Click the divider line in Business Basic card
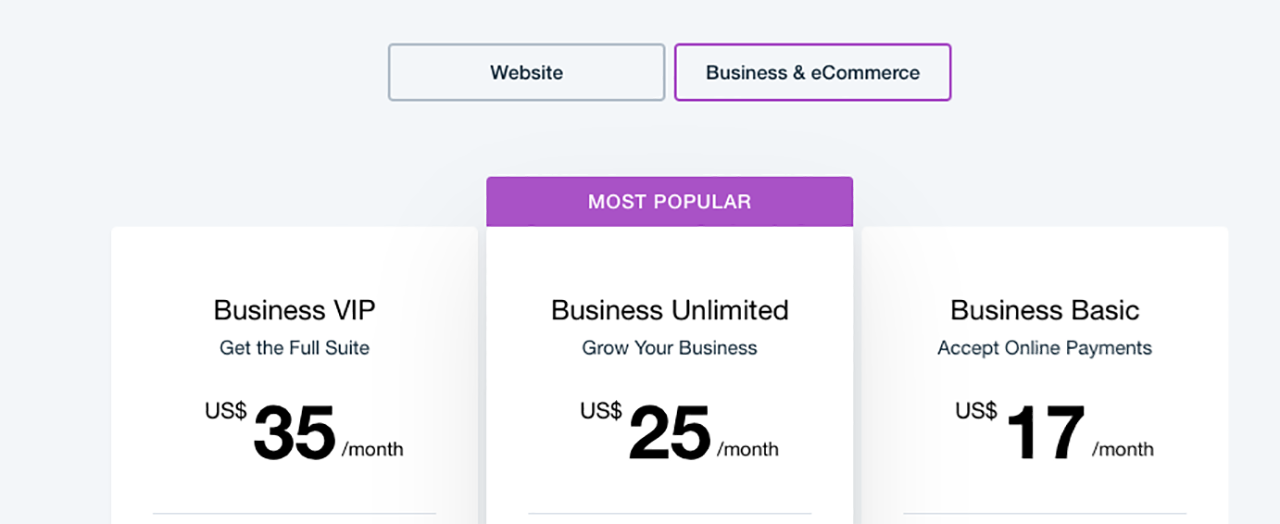 pyautogui.click(x=1044, y=514)
